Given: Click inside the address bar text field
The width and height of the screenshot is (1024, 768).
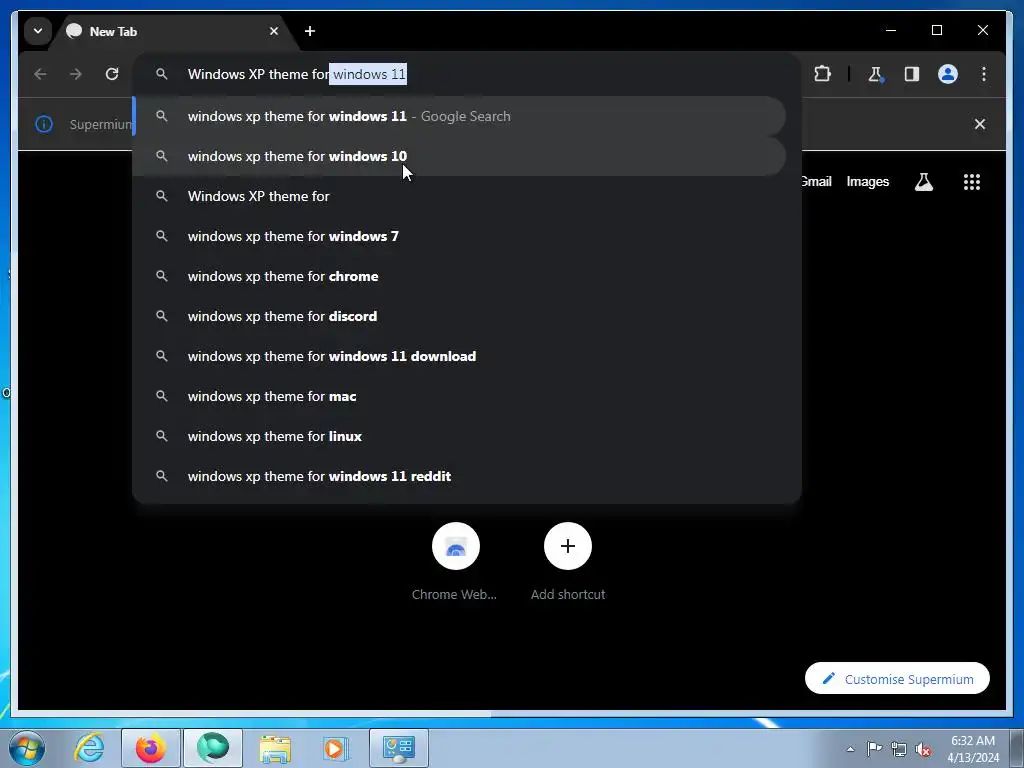Looking at the screenshot, I should coord(466,74).
